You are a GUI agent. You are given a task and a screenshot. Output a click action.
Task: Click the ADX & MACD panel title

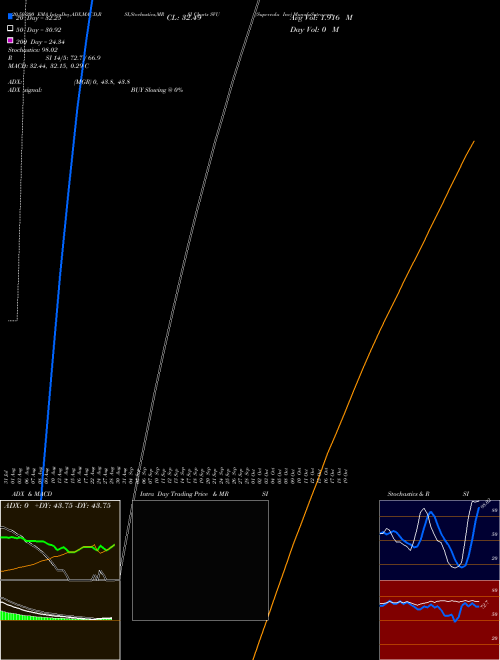32,494
